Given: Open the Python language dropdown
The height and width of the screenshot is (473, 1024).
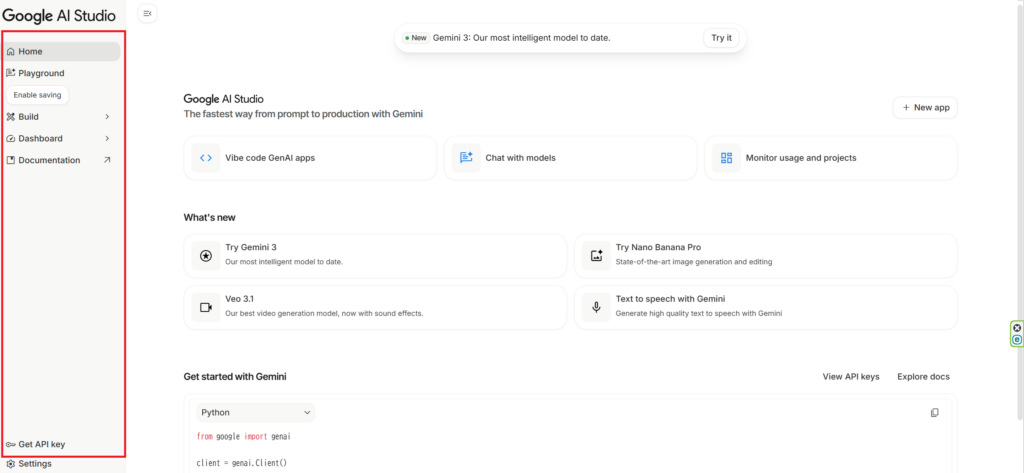Looking at the screenshot, I should [x=255, y=412].
